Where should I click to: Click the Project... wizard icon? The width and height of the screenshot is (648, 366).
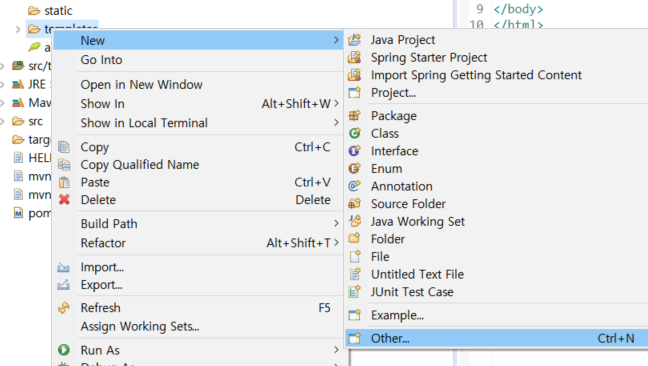click(x=355, y=93)
